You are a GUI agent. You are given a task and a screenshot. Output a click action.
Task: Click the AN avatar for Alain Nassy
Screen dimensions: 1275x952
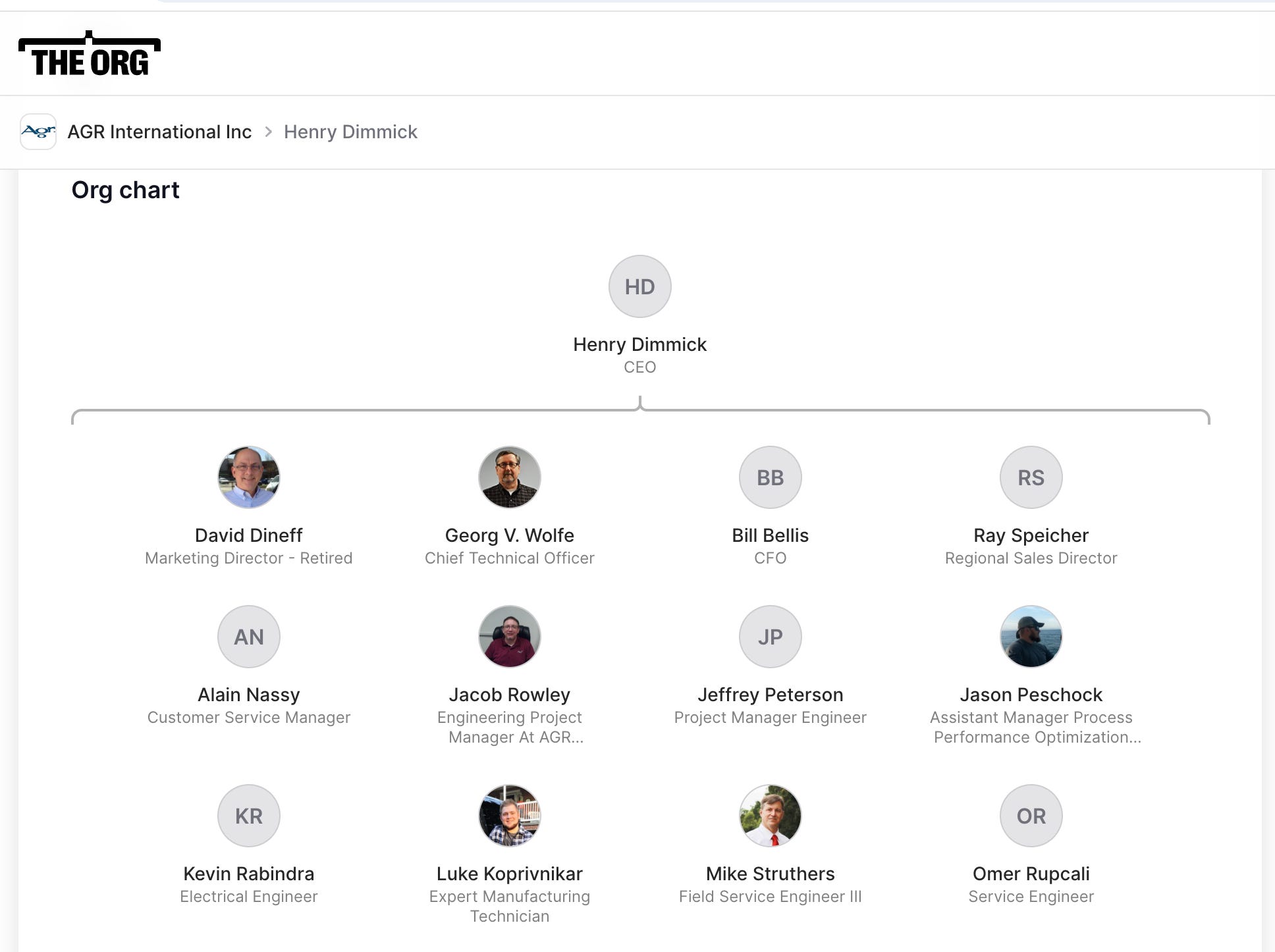tap(249, 637)
